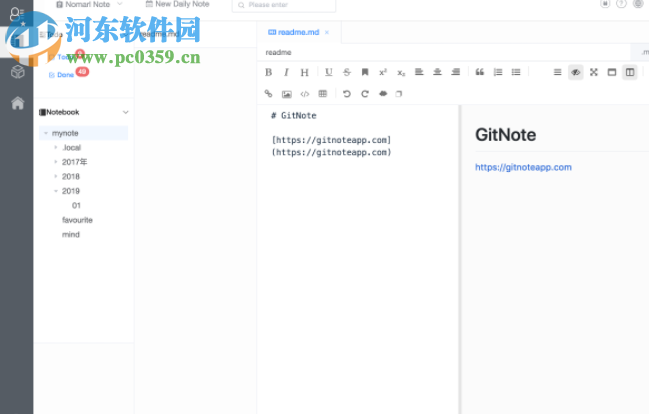
Task: Click the bookmark mark icon
Action: pyautogui.click(x=365, y=72)
